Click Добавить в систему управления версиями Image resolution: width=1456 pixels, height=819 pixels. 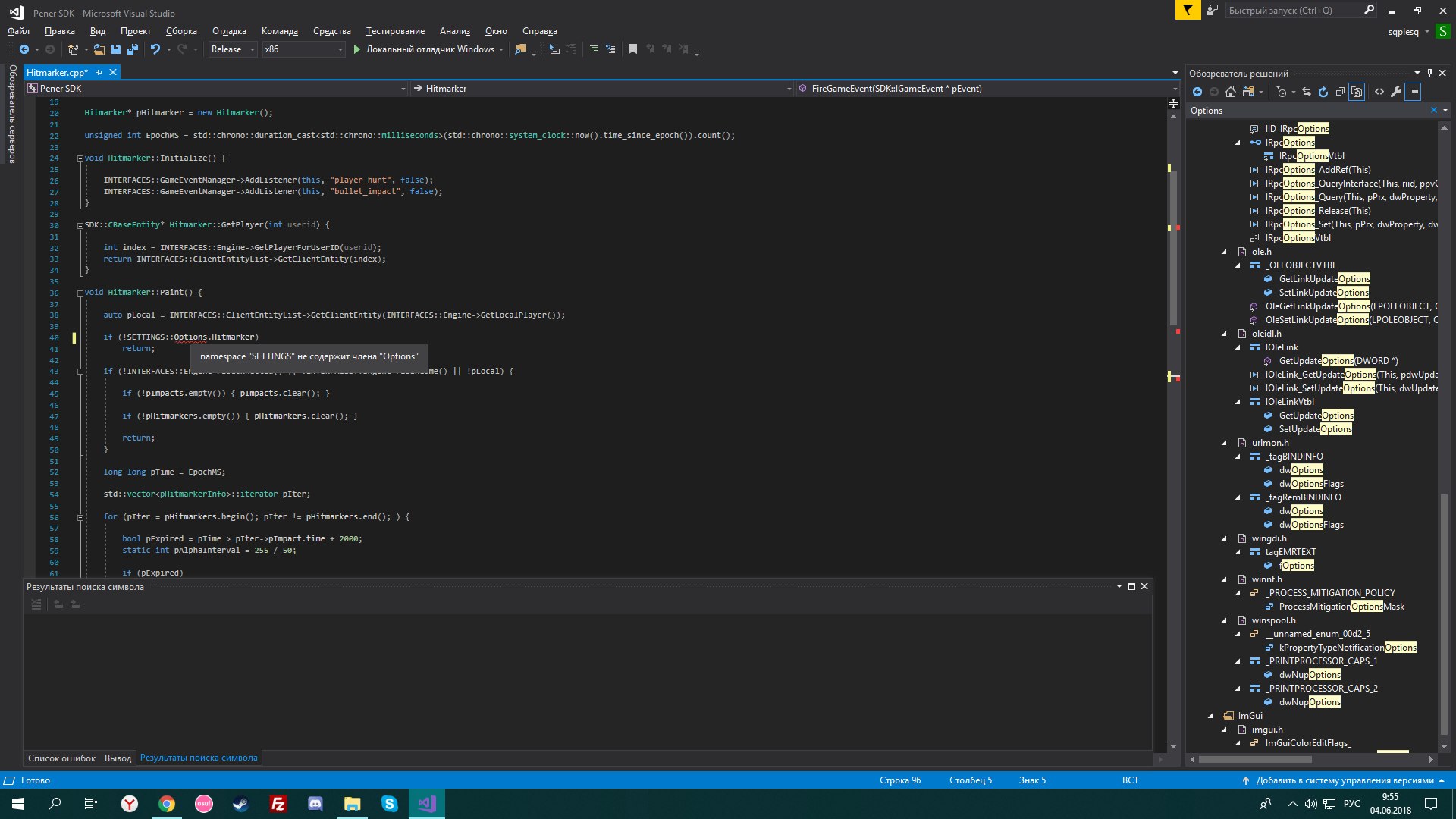[1344, 780]
